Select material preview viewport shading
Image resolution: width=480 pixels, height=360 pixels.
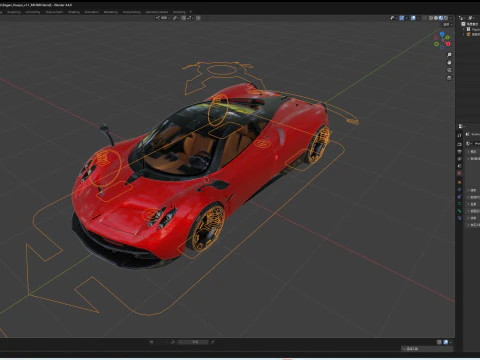(441, 18)
